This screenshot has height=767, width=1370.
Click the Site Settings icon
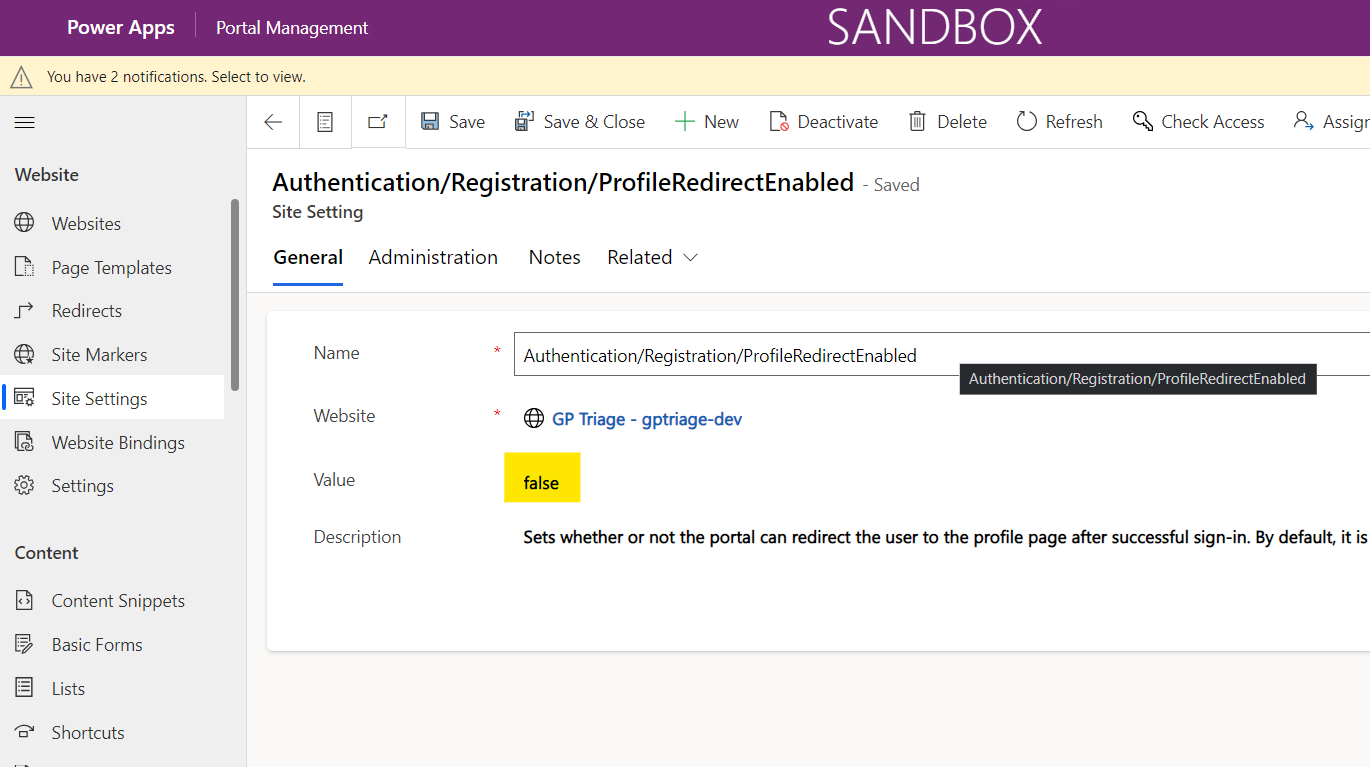point(24,398)
